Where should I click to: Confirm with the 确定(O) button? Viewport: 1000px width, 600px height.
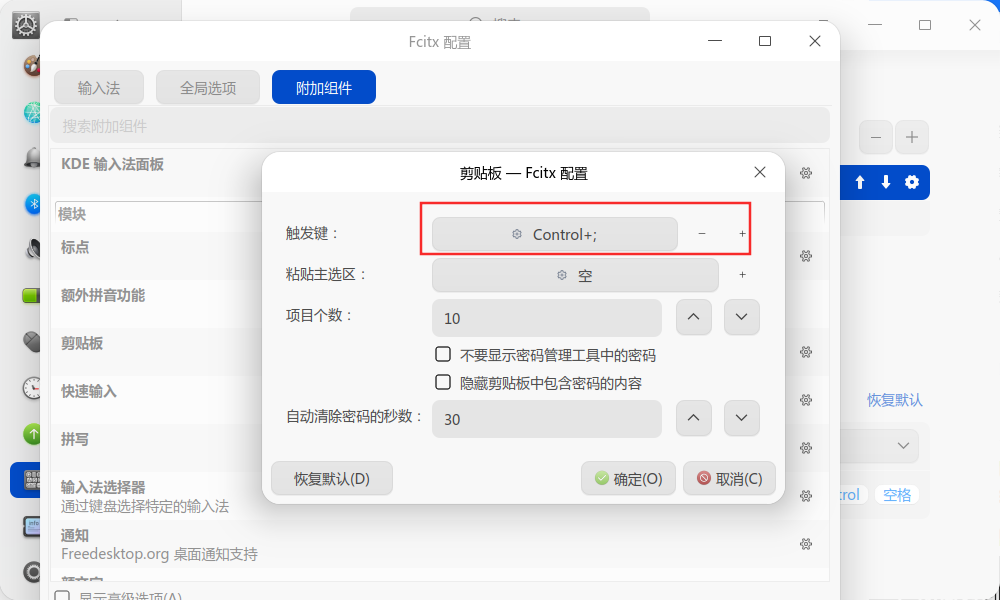(628, 478)
